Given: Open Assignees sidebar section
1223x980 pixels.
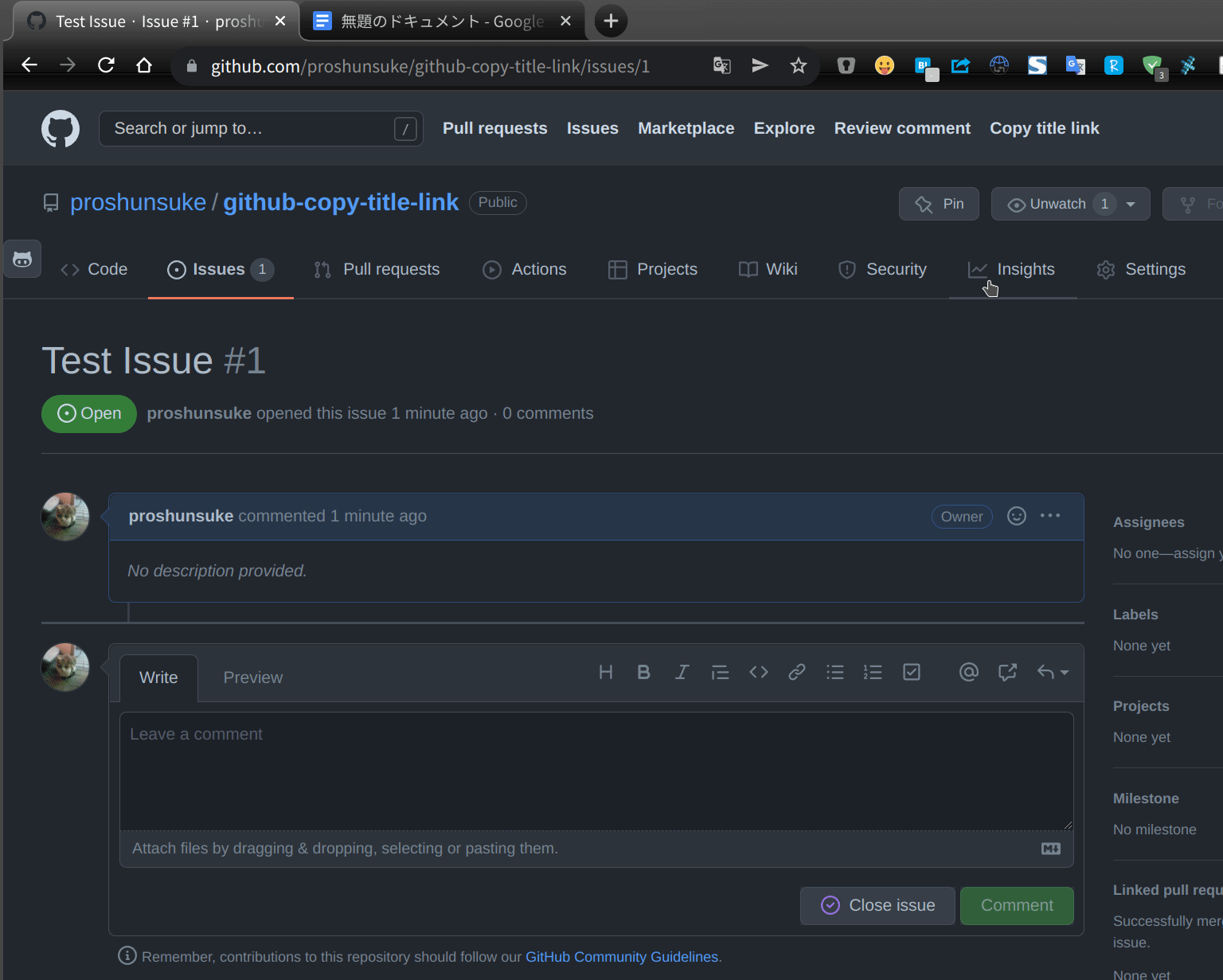Looking at the screenshot, I should [1148, 522].
